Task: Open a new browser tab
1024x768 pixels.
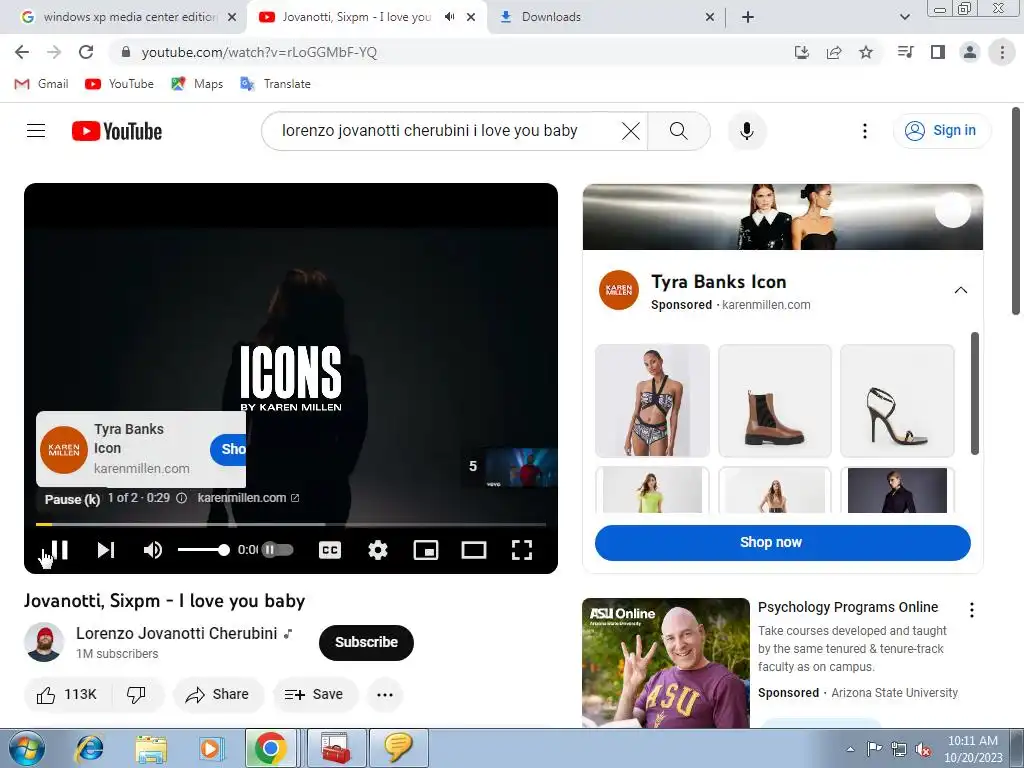Action: 748,17
